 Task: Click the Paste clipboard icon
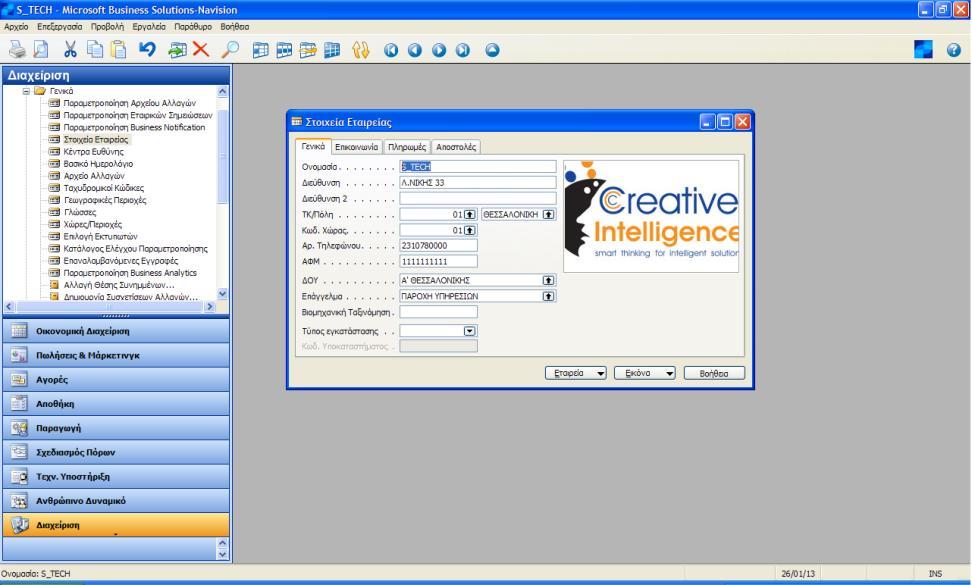point(118,50)
